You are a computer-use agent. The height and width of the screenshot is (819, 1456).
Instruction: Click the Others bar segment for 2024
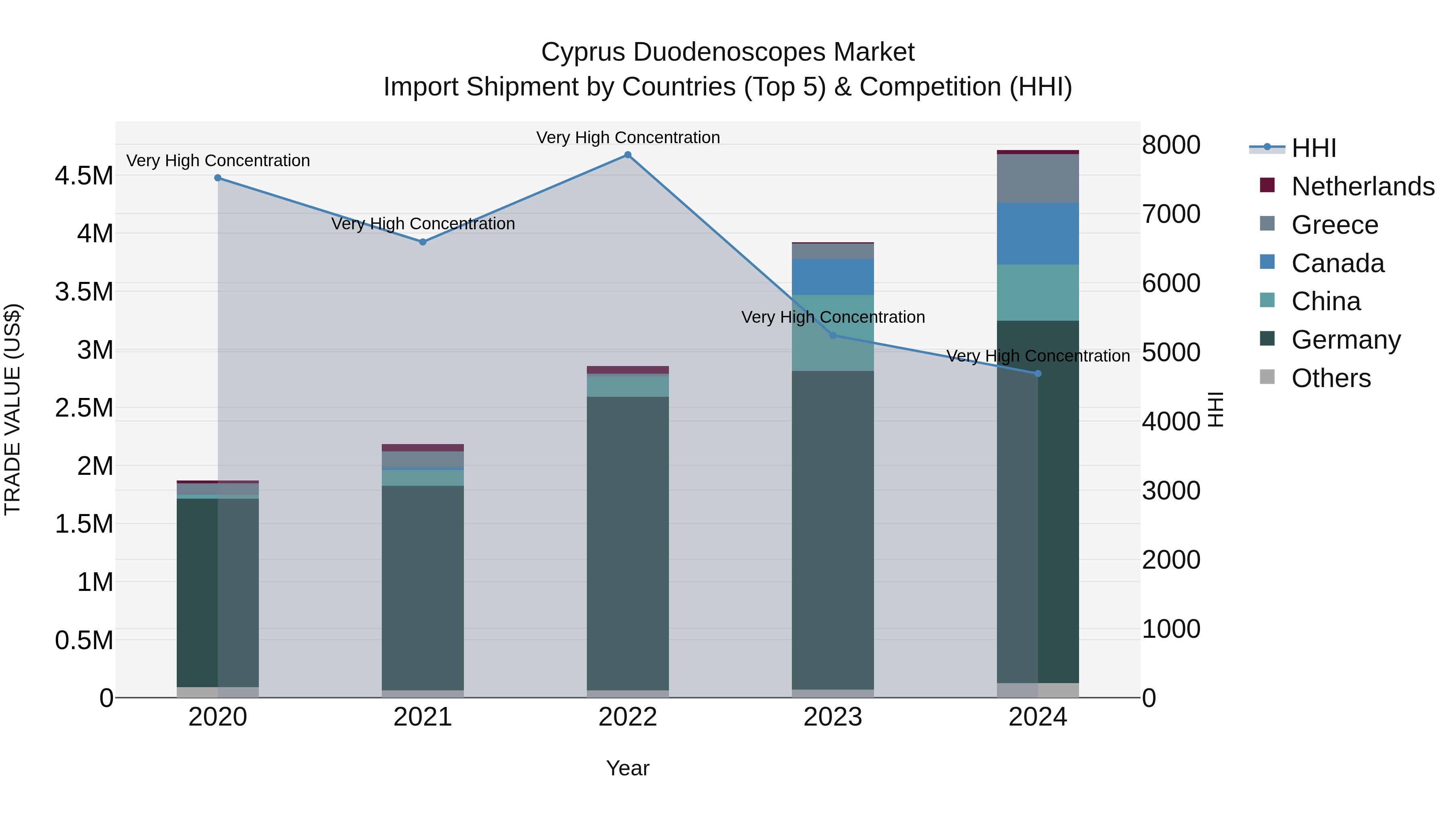click(x=1038, y=690)
